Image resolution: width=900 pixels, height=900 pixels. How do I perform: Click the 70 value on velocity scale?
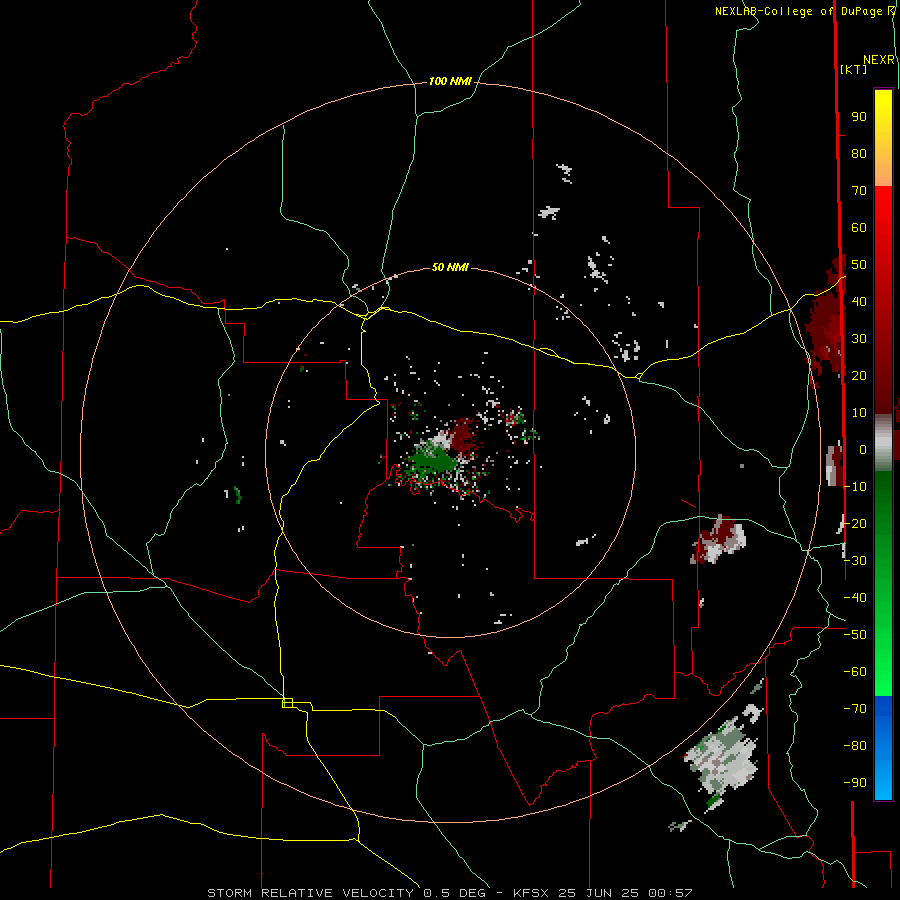[859, 191]
